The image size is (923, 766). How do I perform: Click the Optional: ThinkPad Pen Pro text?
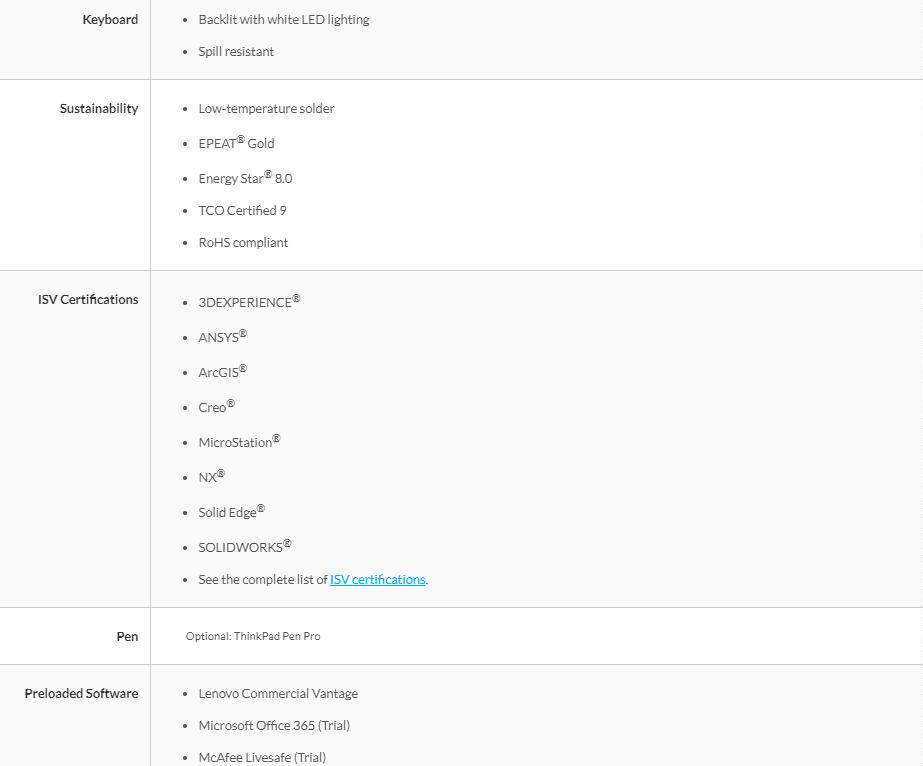253,636
